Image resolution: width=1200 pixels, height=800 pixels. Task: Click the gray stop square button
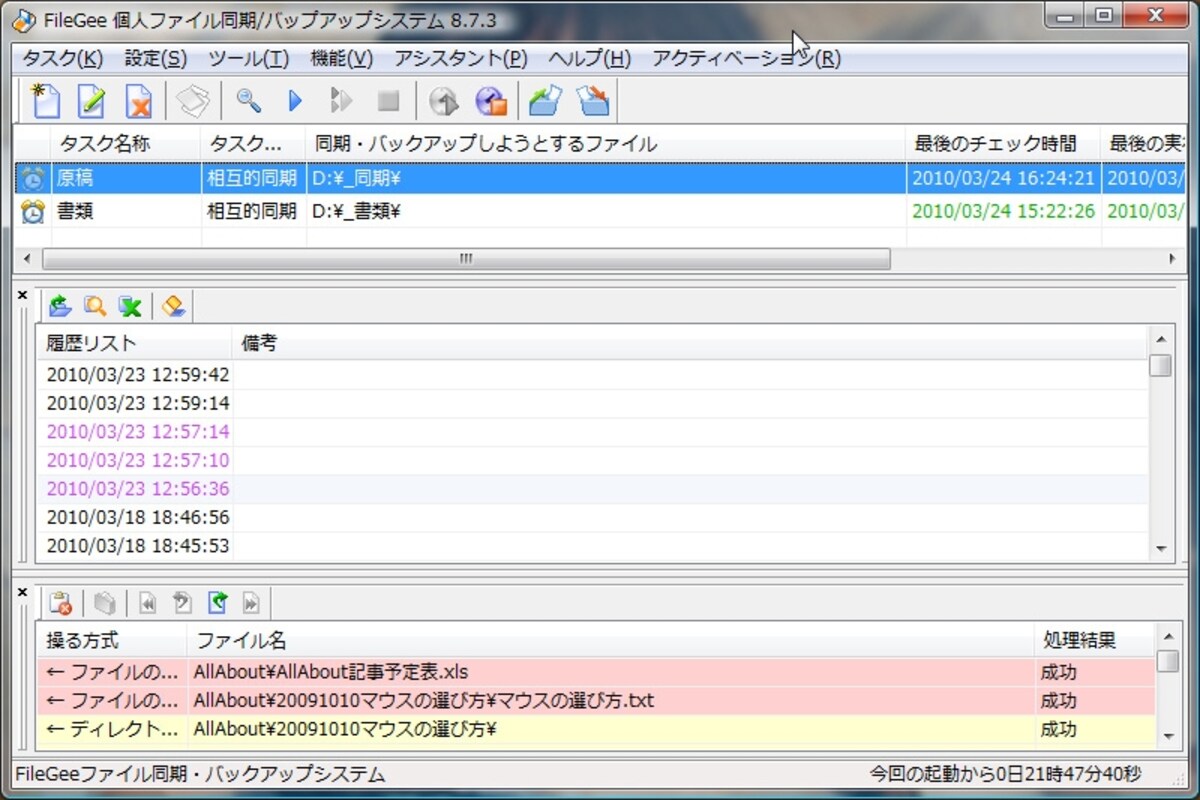[388, 101]
